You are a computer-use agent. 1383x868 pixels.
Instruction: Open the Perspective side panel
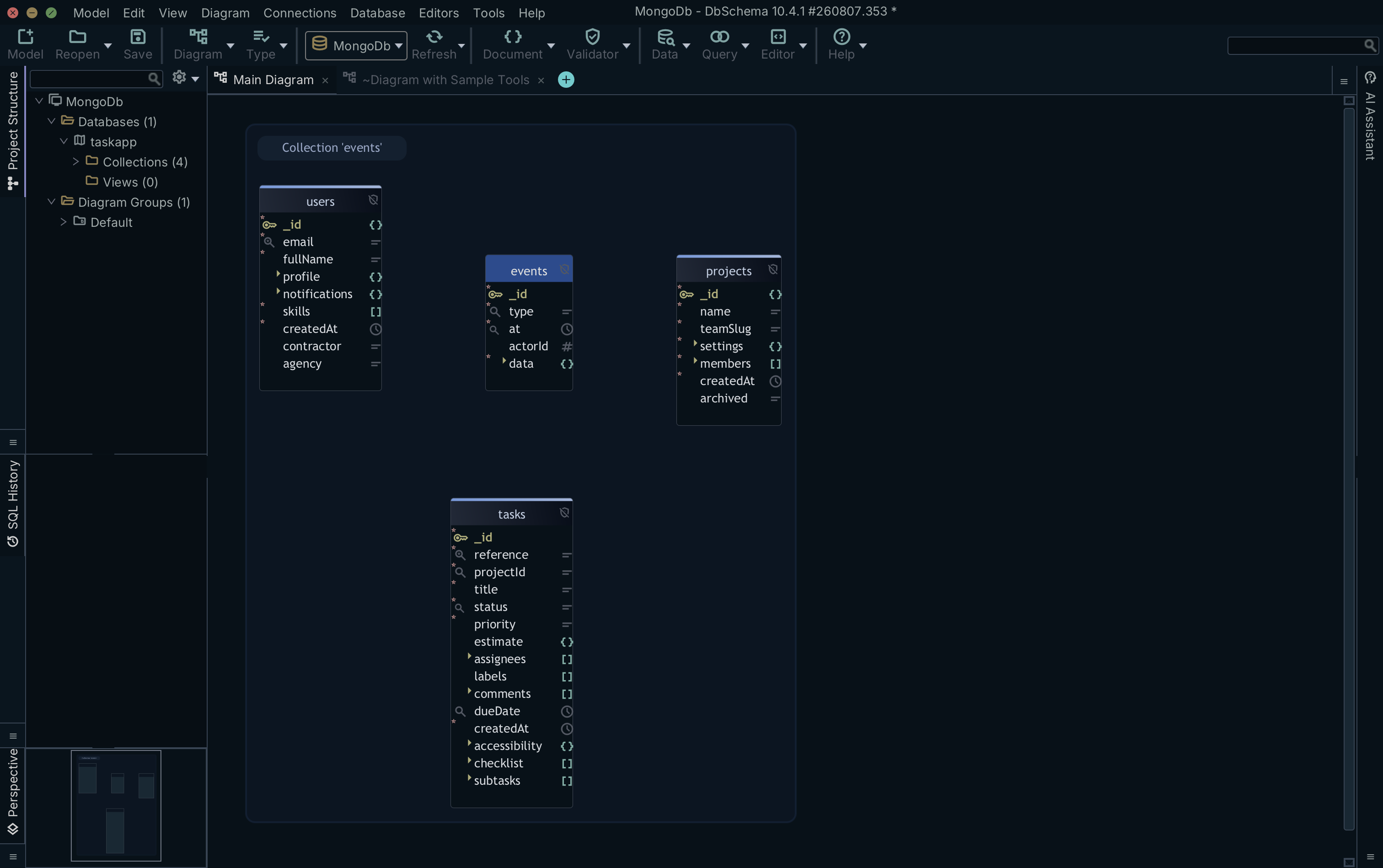coord(13,792)
